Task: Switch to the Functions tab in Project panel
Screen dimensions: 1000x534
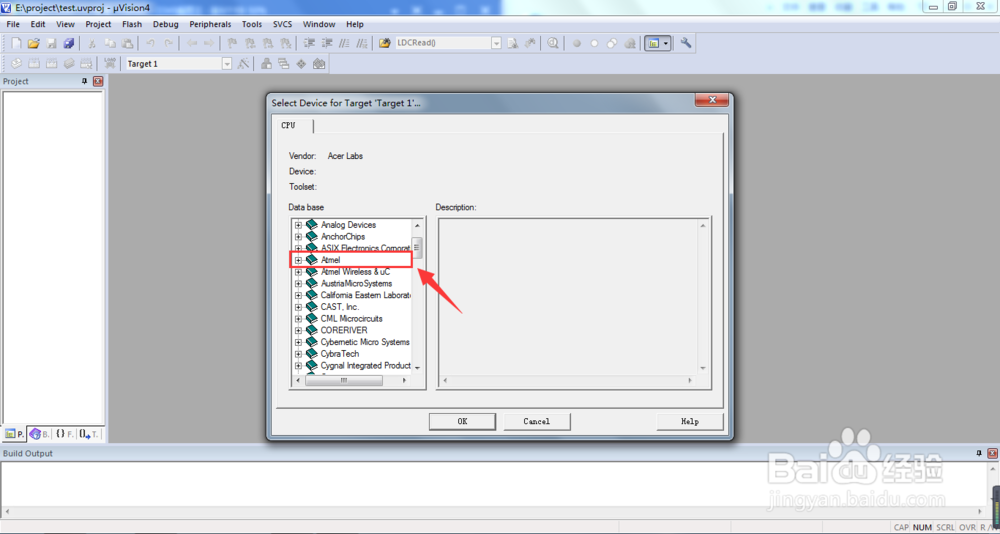Action: (x=64, y=434)
